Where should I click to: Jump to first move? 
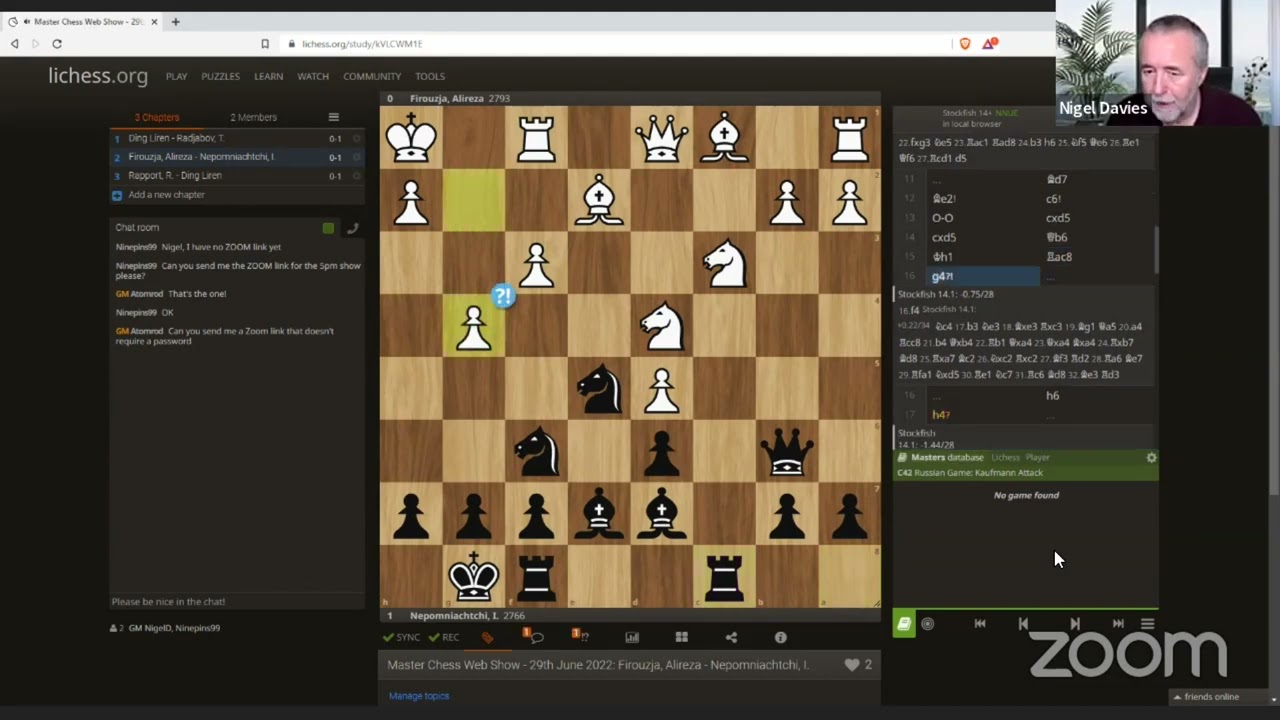[x=980, y=623]
